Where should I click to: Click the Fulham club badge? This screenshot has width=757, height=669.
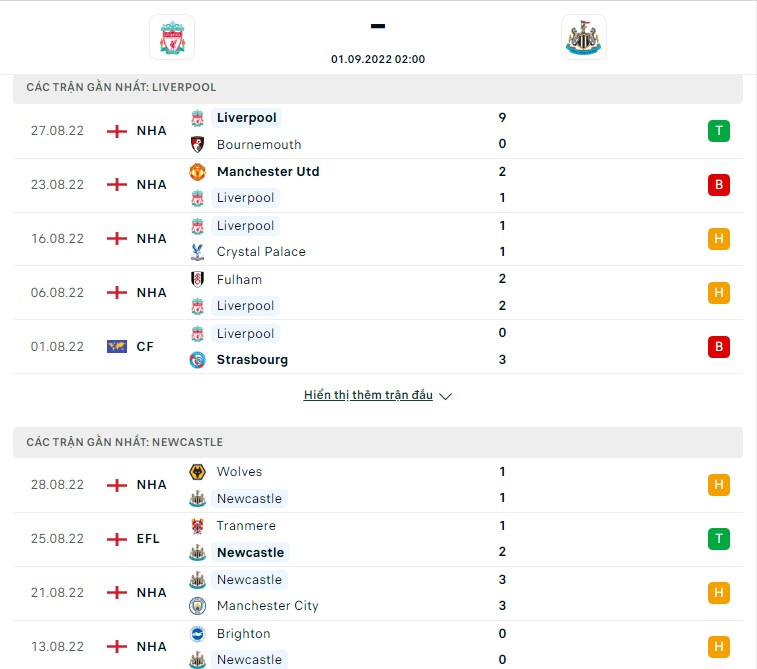[x=197, y=279]
